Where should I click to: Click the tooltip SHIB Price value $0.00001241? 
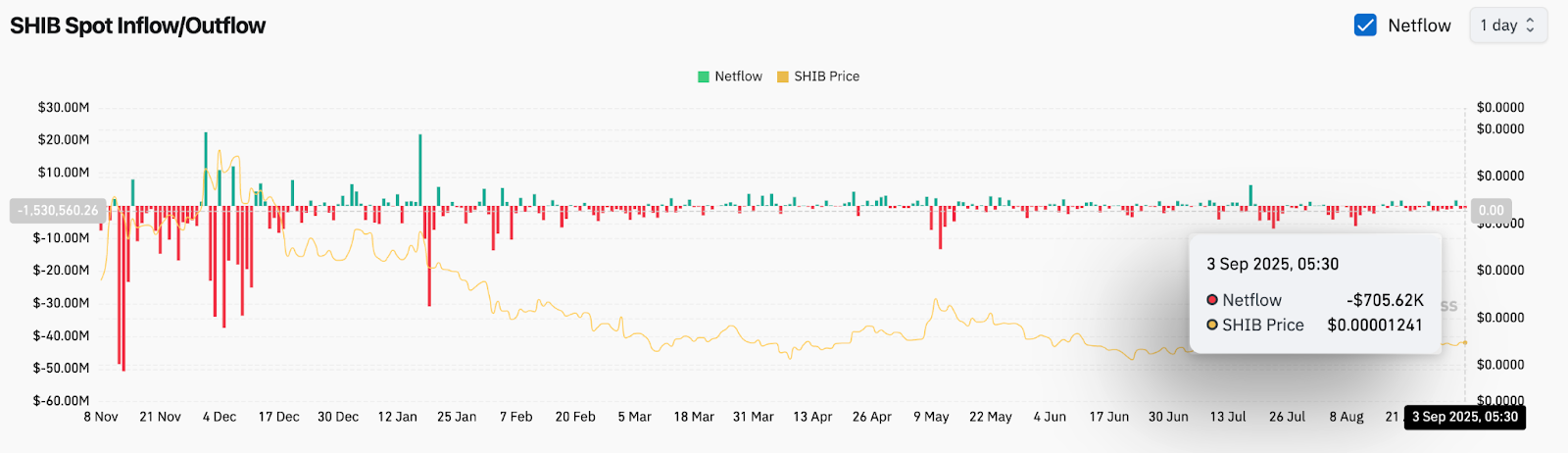[1375, 326]
